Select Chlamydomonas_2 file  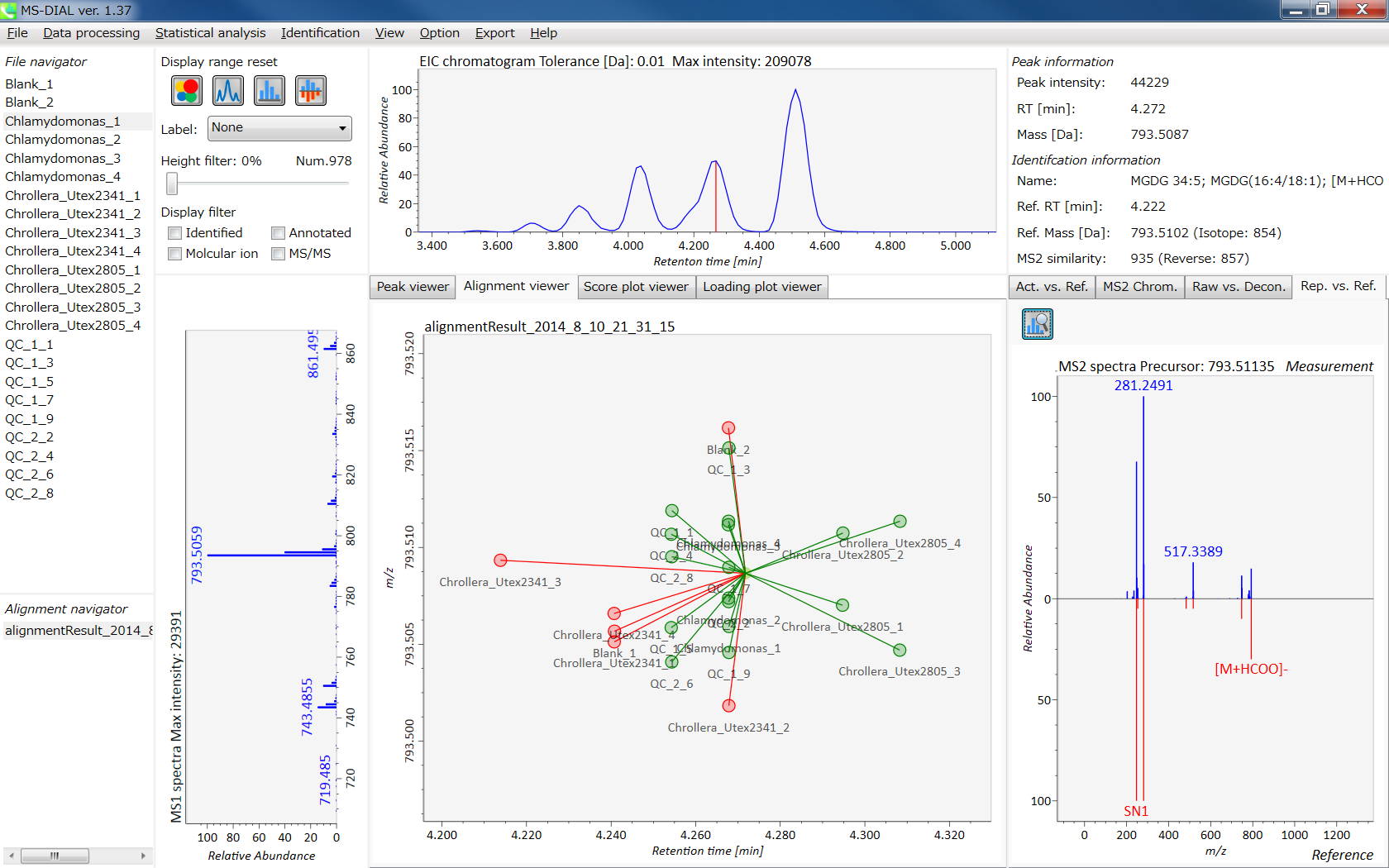click(x=63, y=140)
